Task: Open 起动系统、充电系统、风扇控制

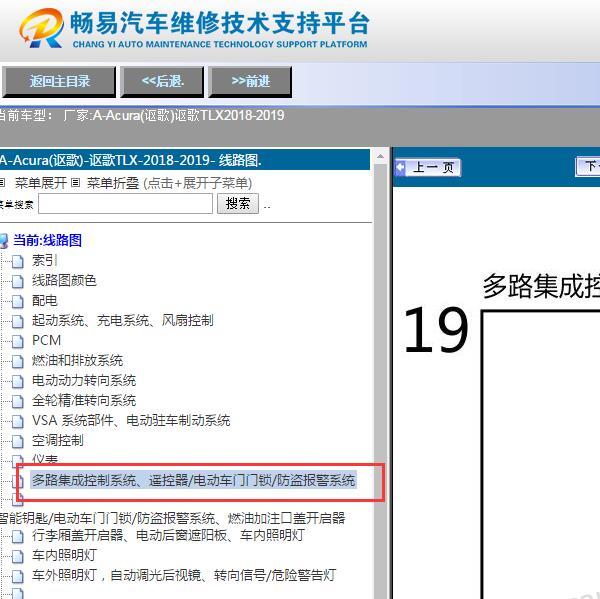Action: (122, 320)
